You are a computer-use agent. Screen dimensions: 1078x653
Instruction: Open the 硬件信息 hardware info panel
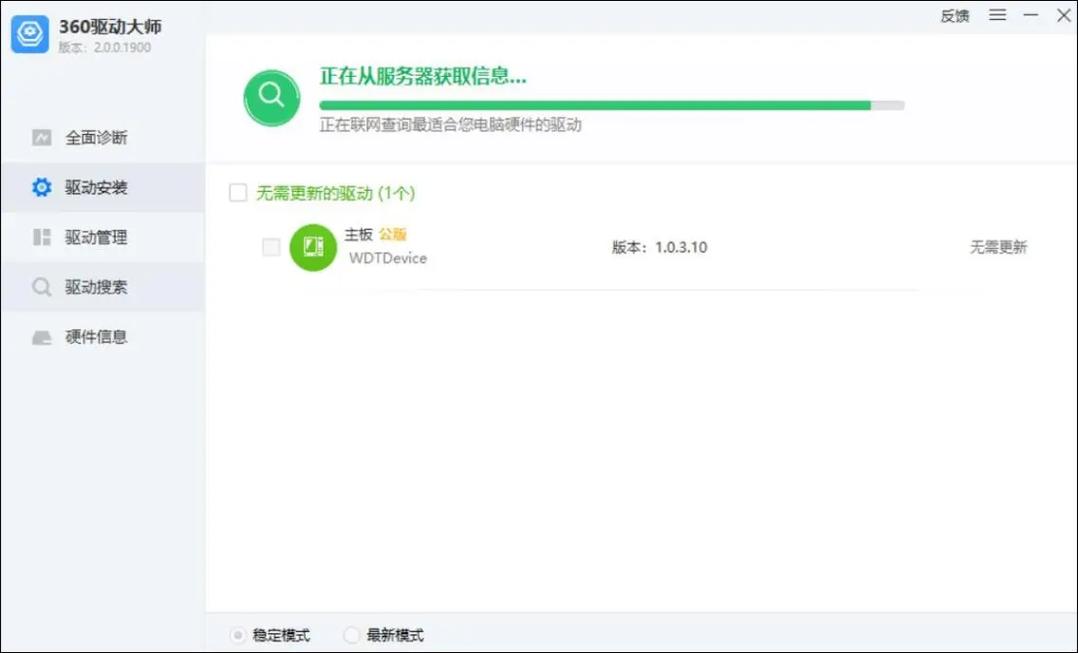point(40,337)
